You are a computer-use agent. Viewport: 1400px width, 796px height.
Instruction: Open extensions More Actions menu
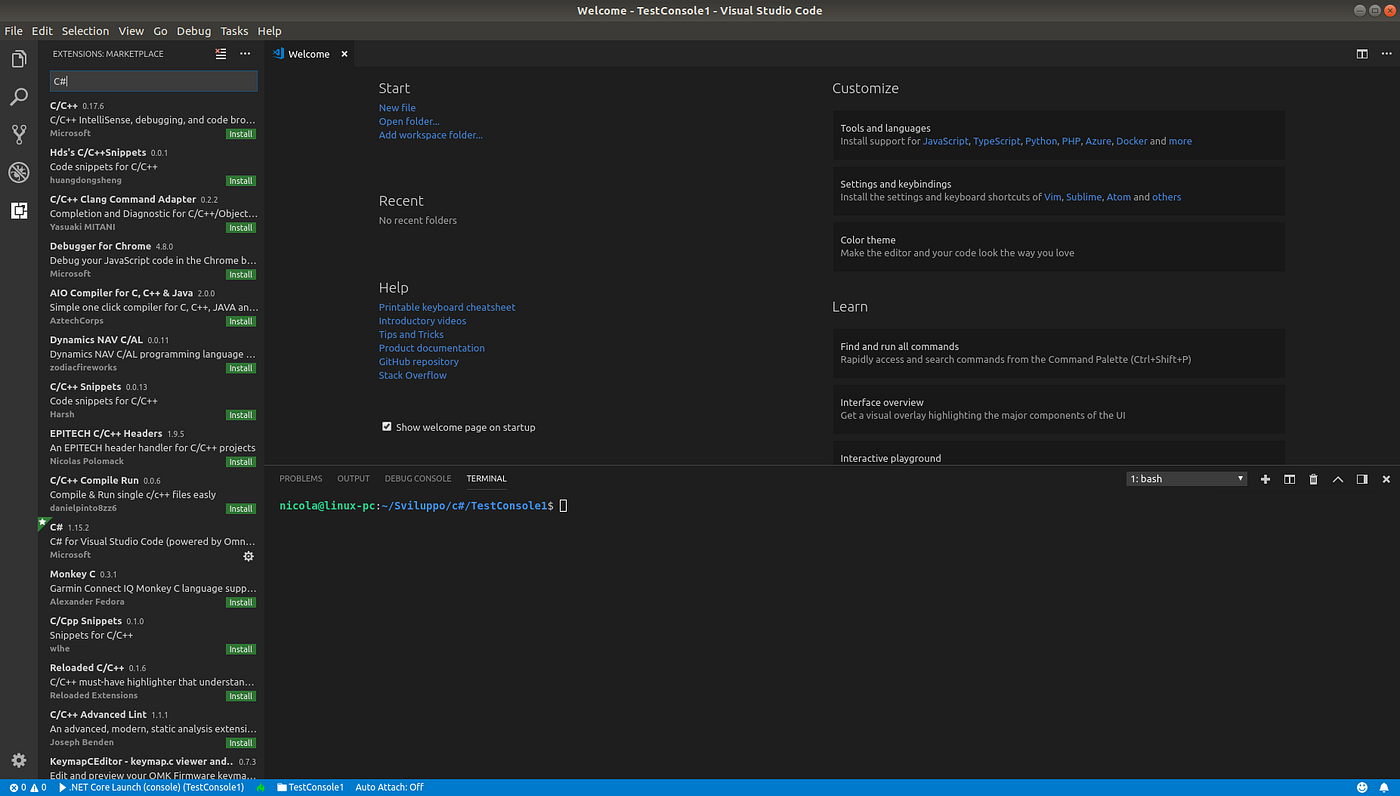[245, 53]
